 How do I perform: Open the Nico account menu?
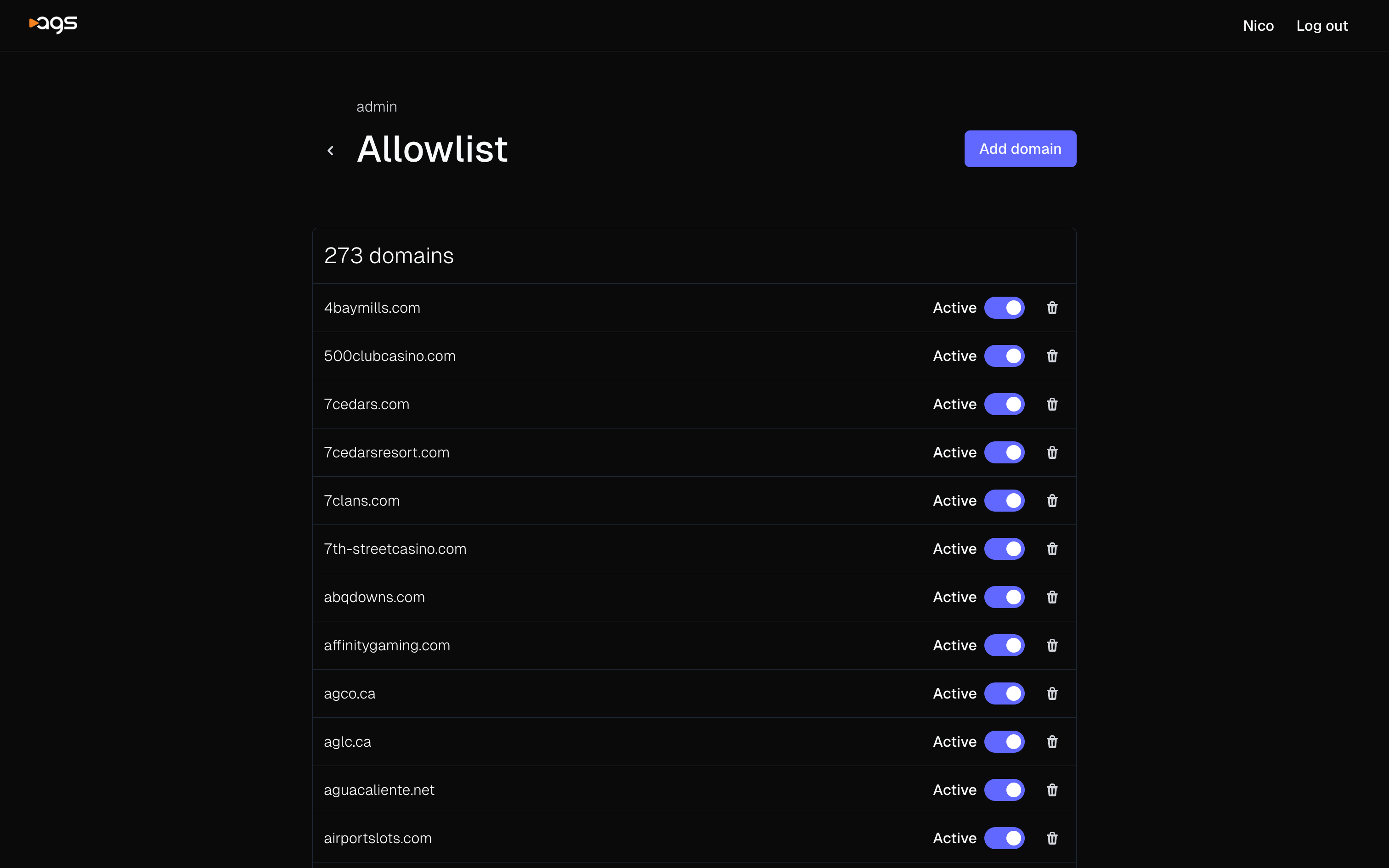[1258, 25]
